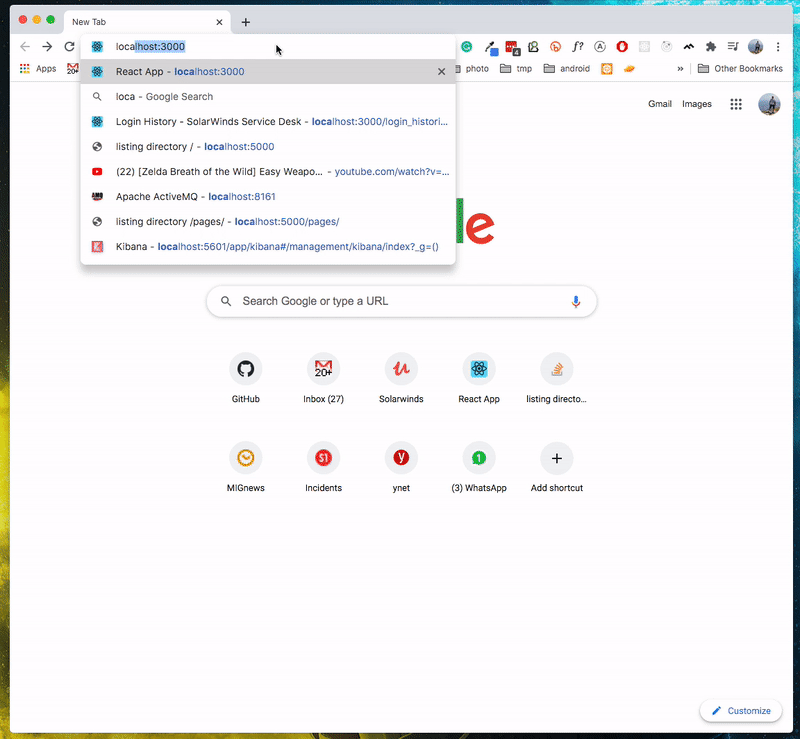This screenshot has height=739, width=800.
Task: Open the Chrome three-dot menu
Action: coord(778,47)
